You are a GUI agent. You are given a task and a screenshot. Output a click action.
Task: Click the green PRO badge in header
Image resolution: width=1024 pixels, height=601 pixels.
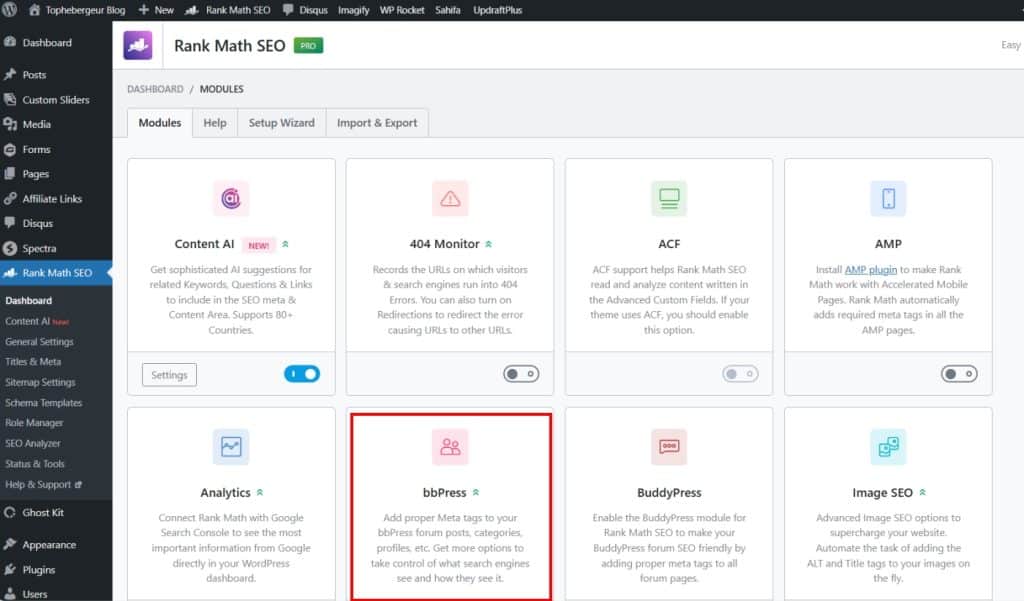click(308, 46)
